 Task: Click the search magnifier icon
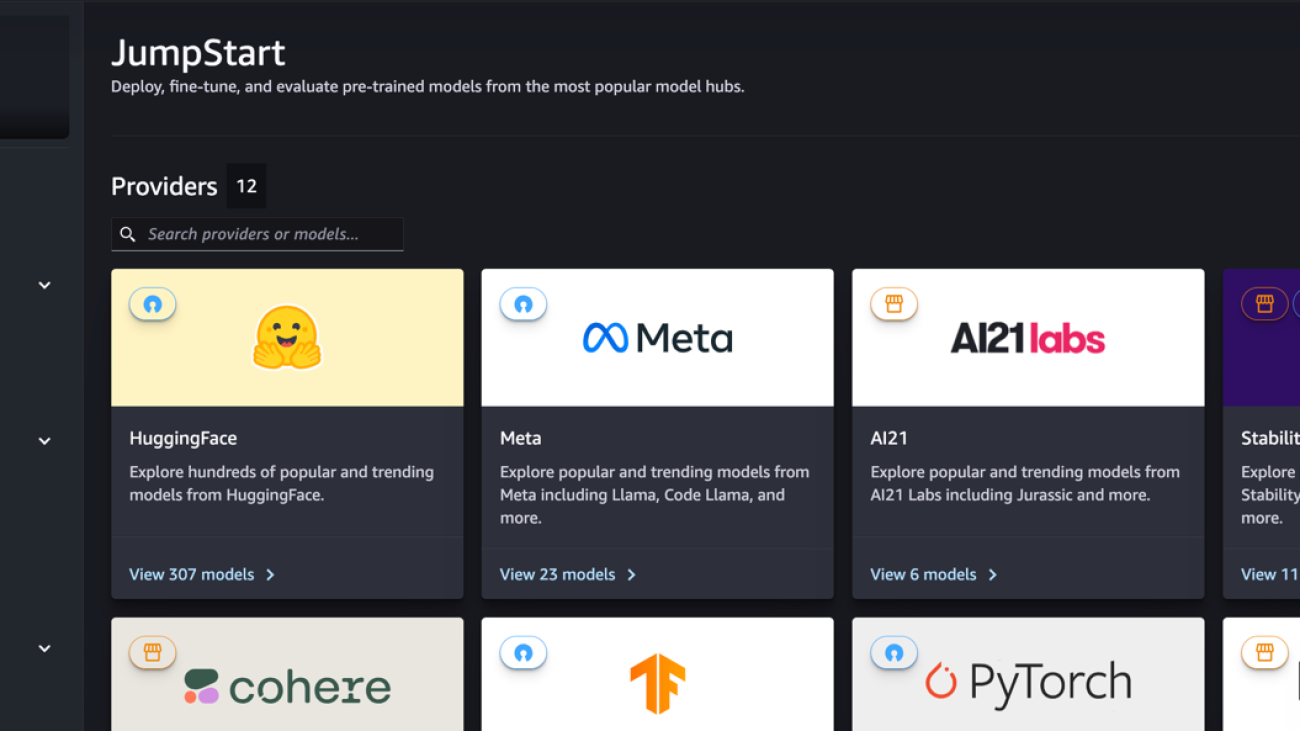[x=128, y=234]
